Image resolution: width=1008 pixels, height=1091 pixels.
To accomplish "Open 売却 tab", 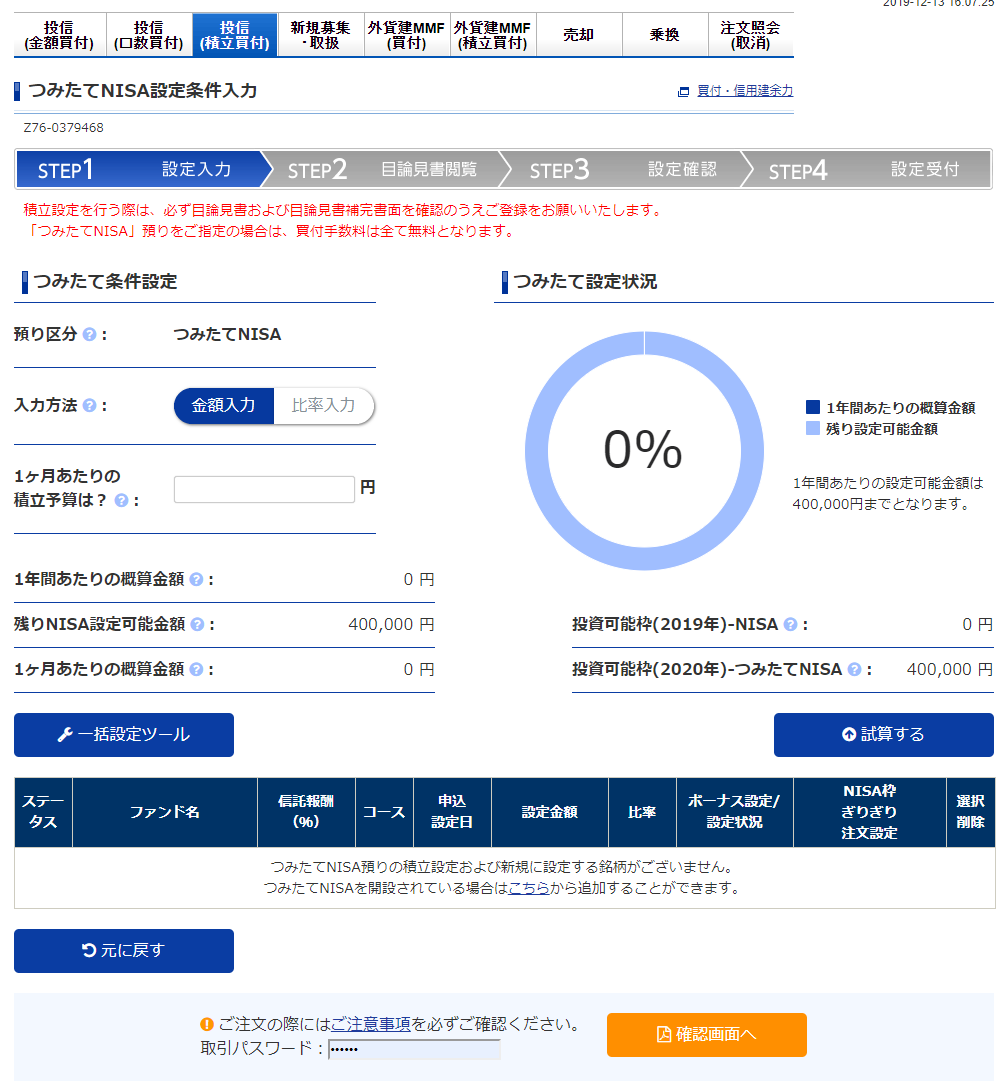I will pos(579,35).
